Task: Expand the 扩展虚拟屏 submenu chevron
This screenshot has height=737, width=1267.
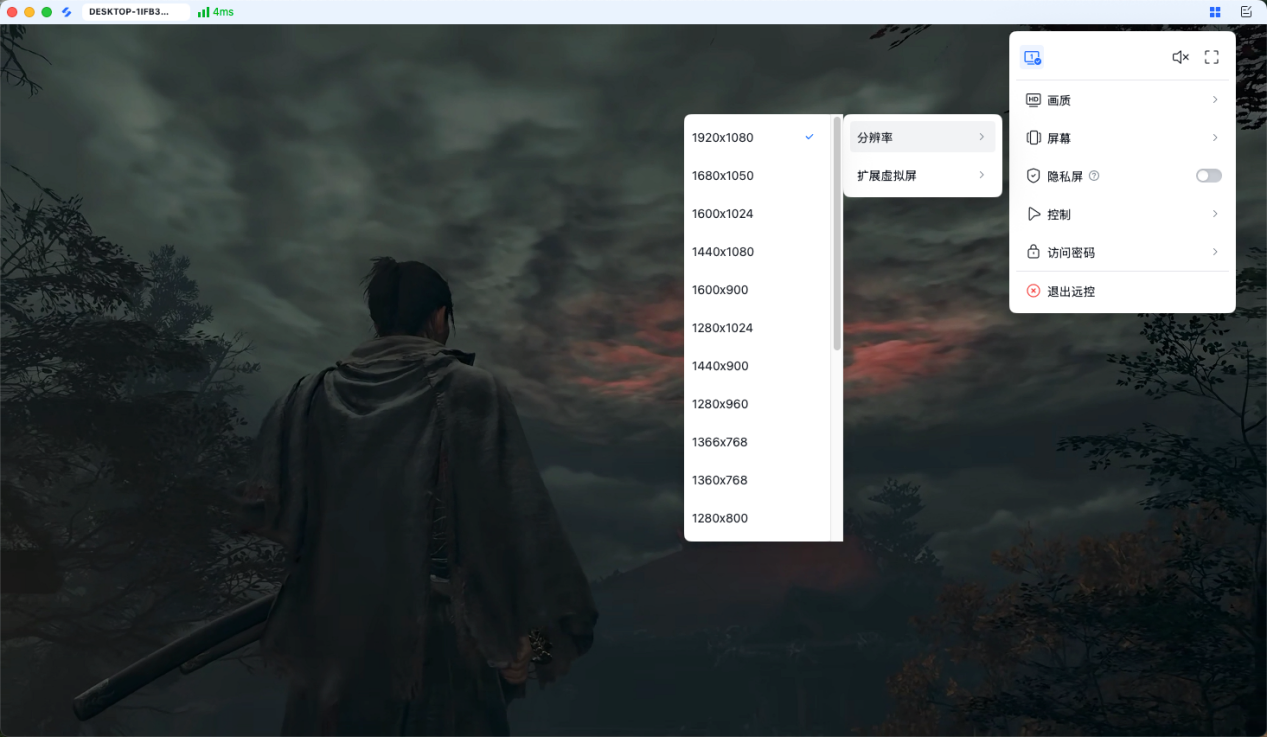Action: point(982,175)
